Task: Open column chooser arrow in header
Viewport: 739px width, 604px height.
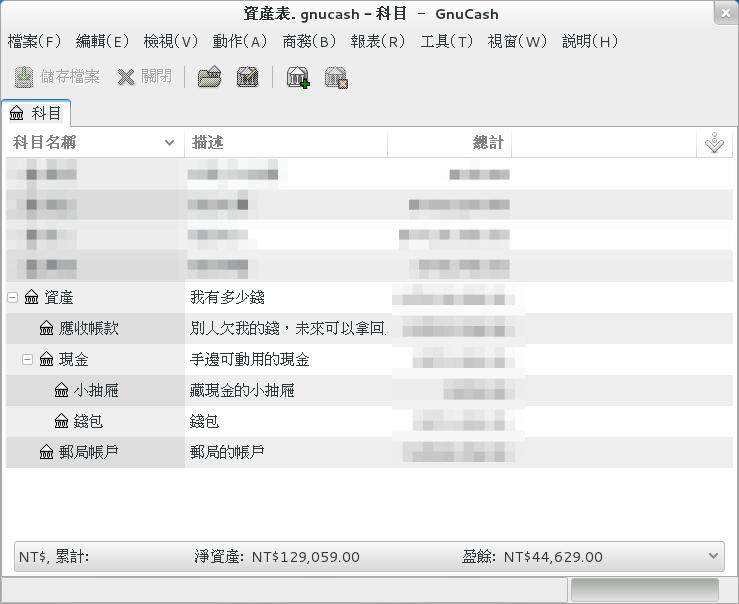Action: pos(714,143)
